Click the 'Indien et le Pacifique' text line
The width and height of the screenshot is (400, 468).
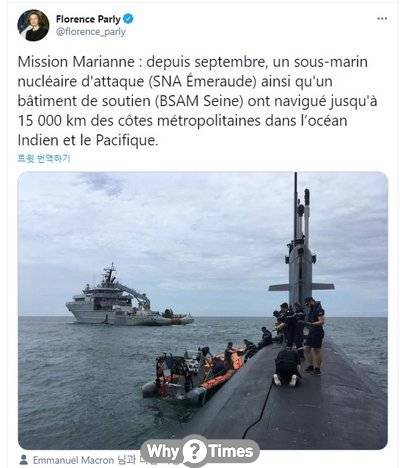88,140
